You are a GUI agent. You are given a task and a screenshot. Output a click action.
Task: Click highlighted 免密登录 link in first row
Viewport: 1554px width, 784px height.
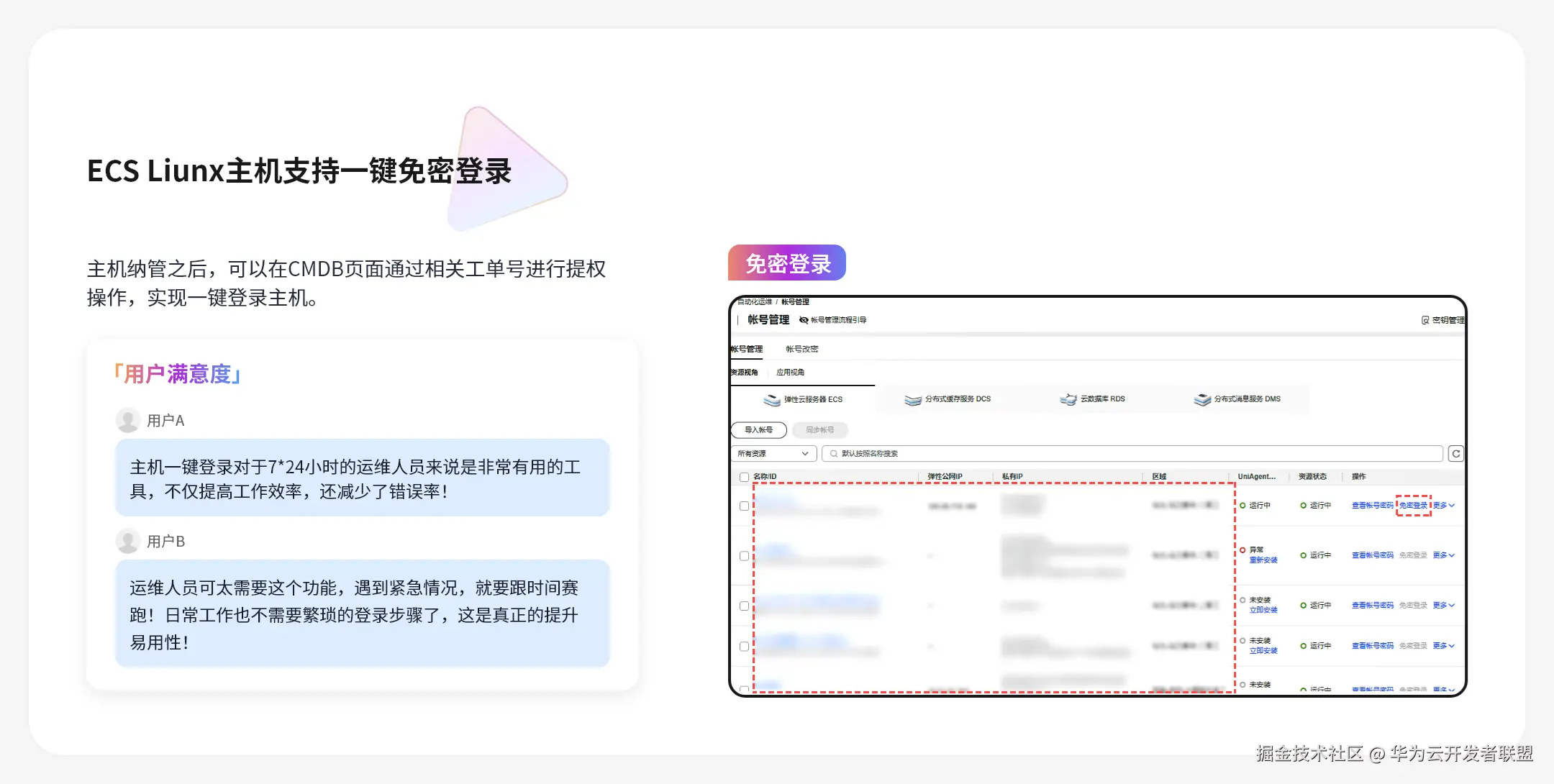pos(1413,506)
